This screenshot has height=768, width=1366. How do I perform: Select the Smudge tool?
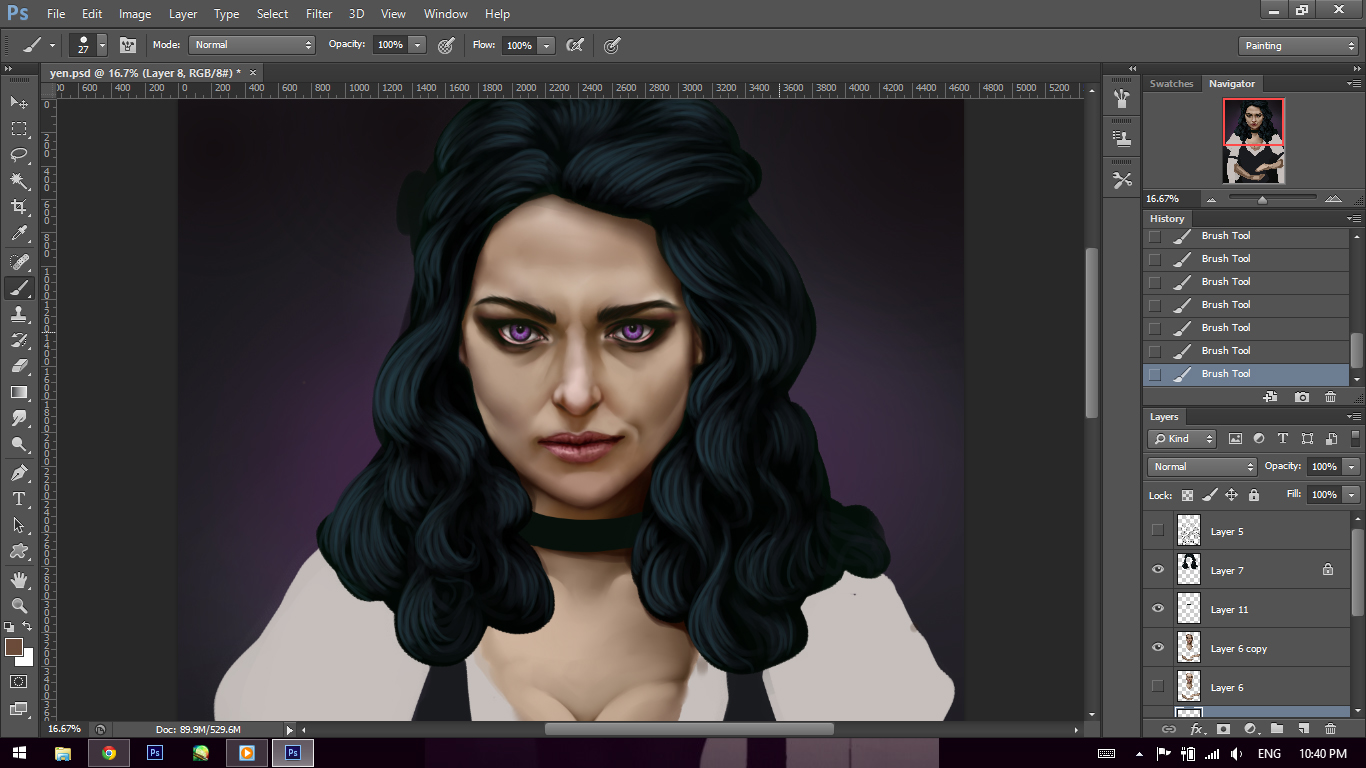pyautogui.click(x=19, y=418)
